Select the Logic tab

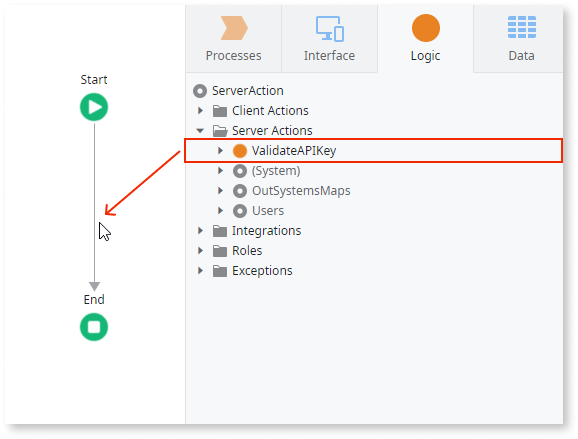pos(425,39)
